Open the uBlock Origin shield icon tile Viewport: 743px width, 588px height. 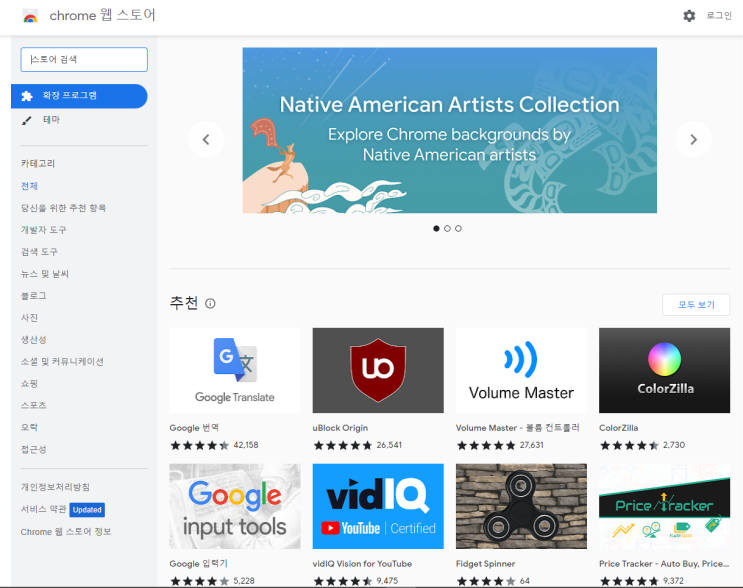(x=378, y=371)
